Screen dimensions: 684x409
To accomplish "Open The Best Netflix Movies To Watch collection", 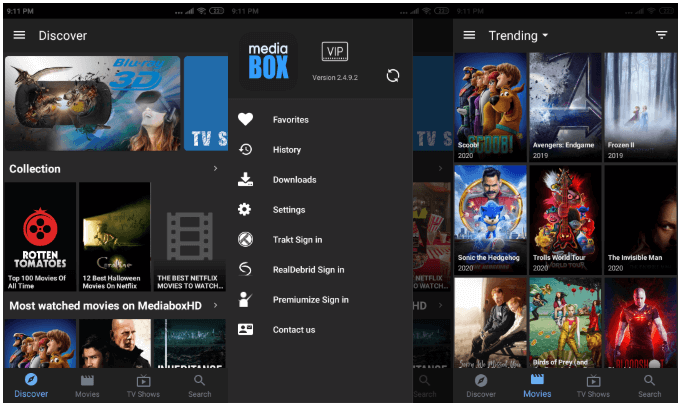I will point(191,238).
